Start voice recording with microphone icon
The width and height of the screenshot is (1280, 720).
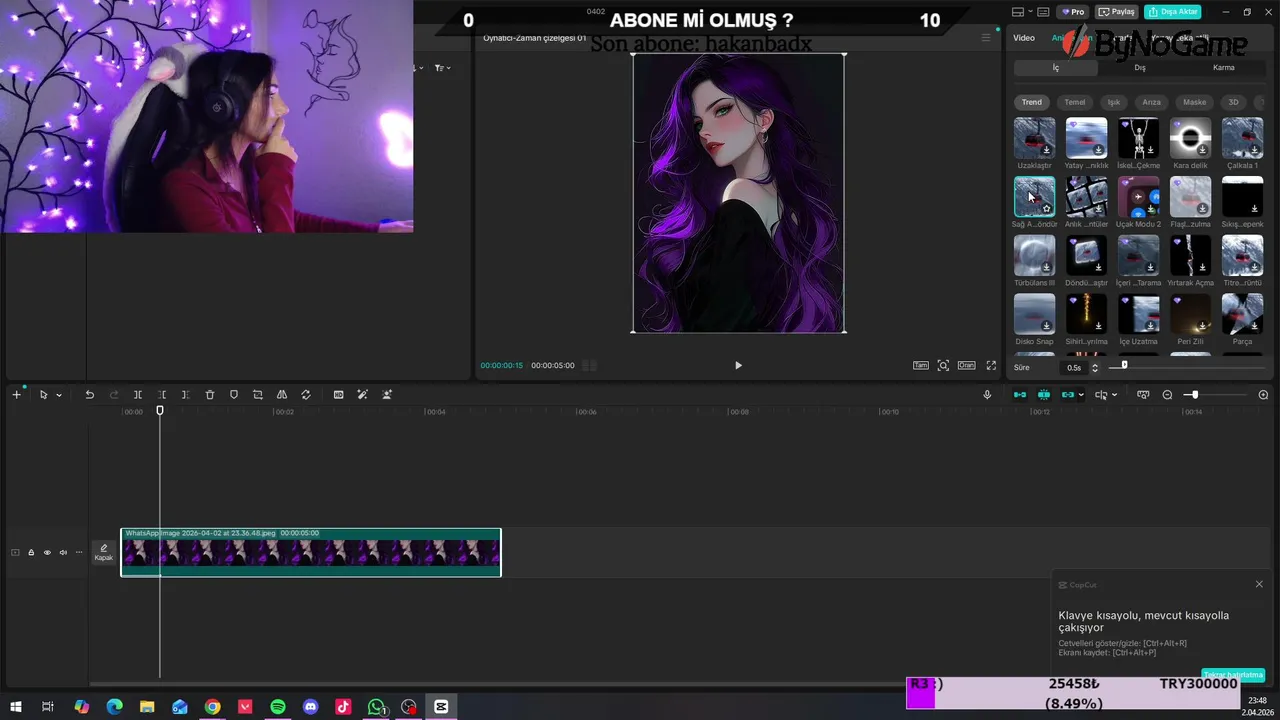[987, 395]
